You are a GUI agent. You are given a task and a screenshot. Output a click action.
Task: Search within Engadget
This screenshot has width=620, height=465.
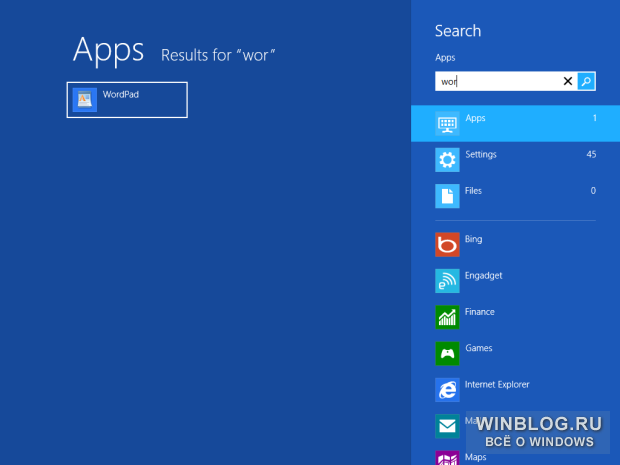484,276
